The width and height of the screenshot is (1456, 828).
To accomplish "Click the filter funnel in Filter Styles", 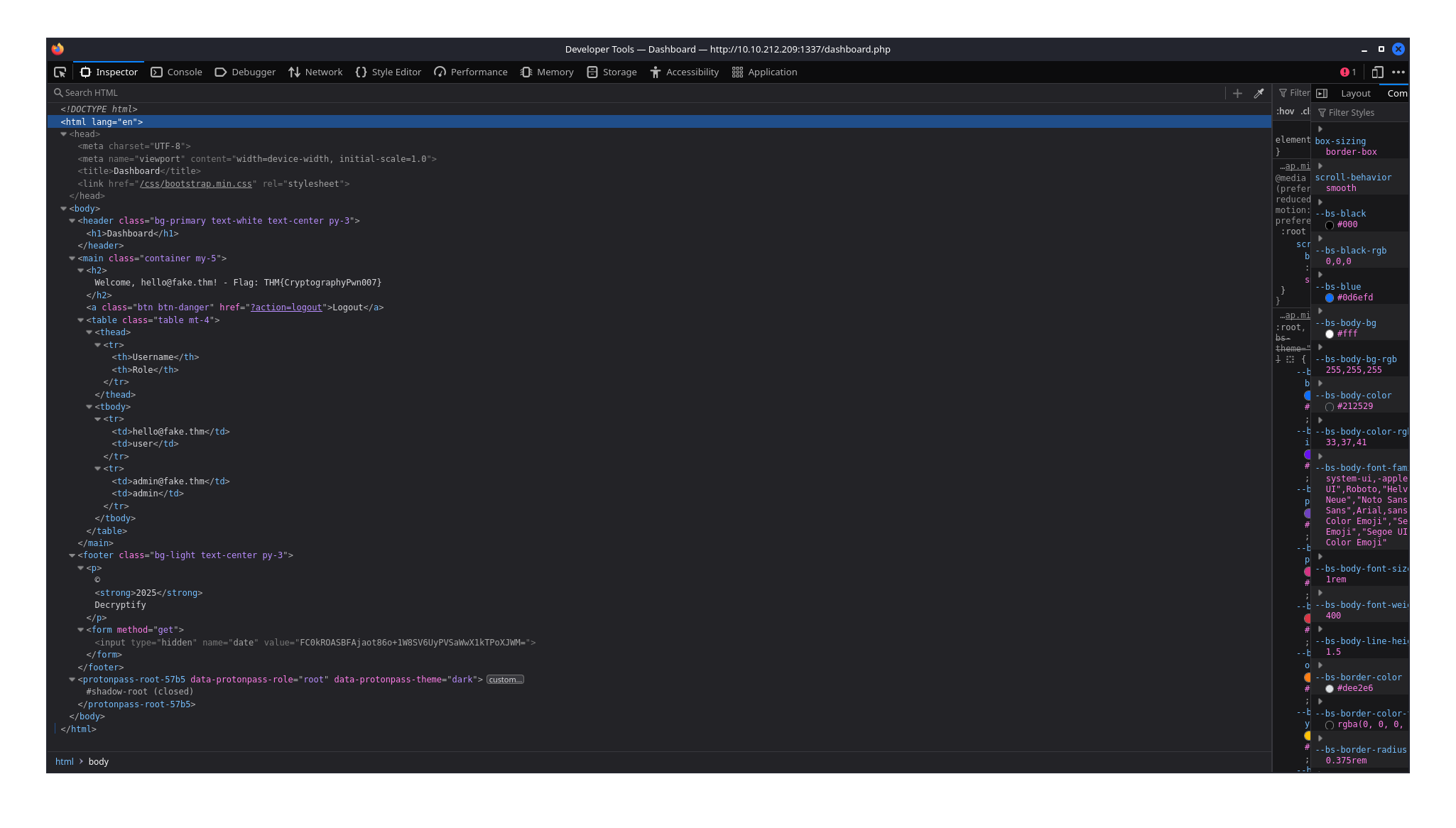I will coord(1322,113).
